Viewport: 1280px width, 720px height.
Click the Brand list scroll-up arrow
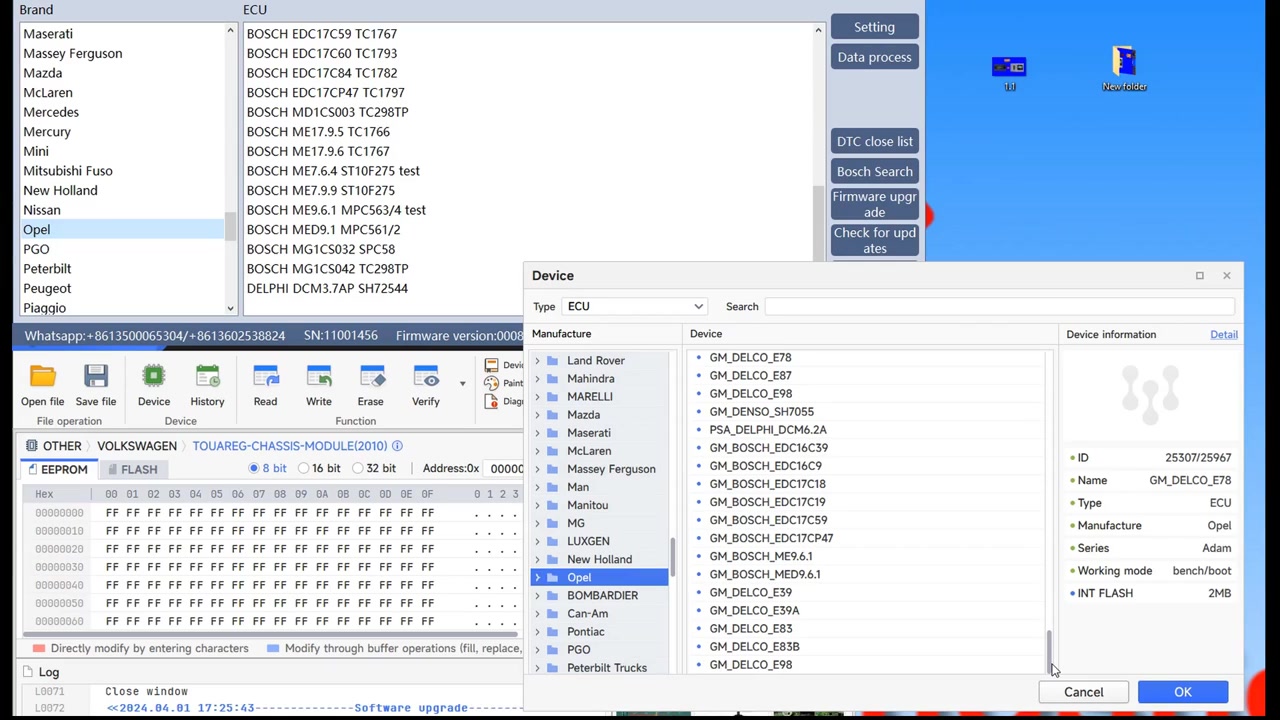click(230, 31)
